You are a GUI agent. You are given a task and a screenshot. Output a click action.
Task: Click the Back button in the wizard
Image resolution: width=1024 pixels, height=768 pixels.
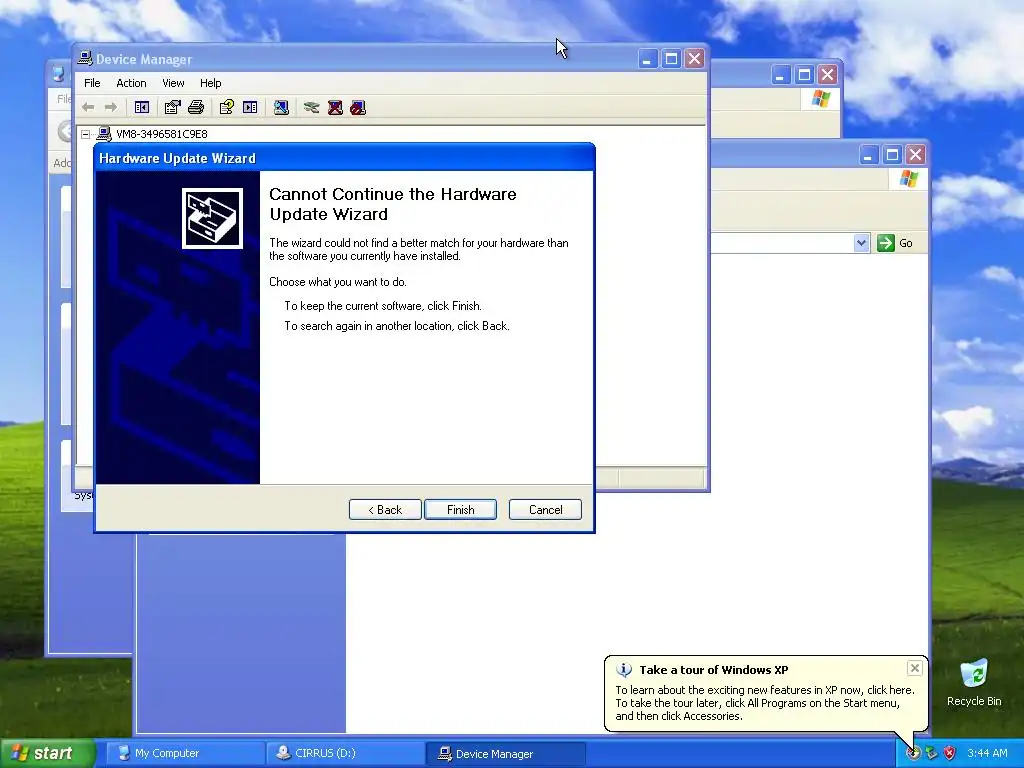coord(385,509)
